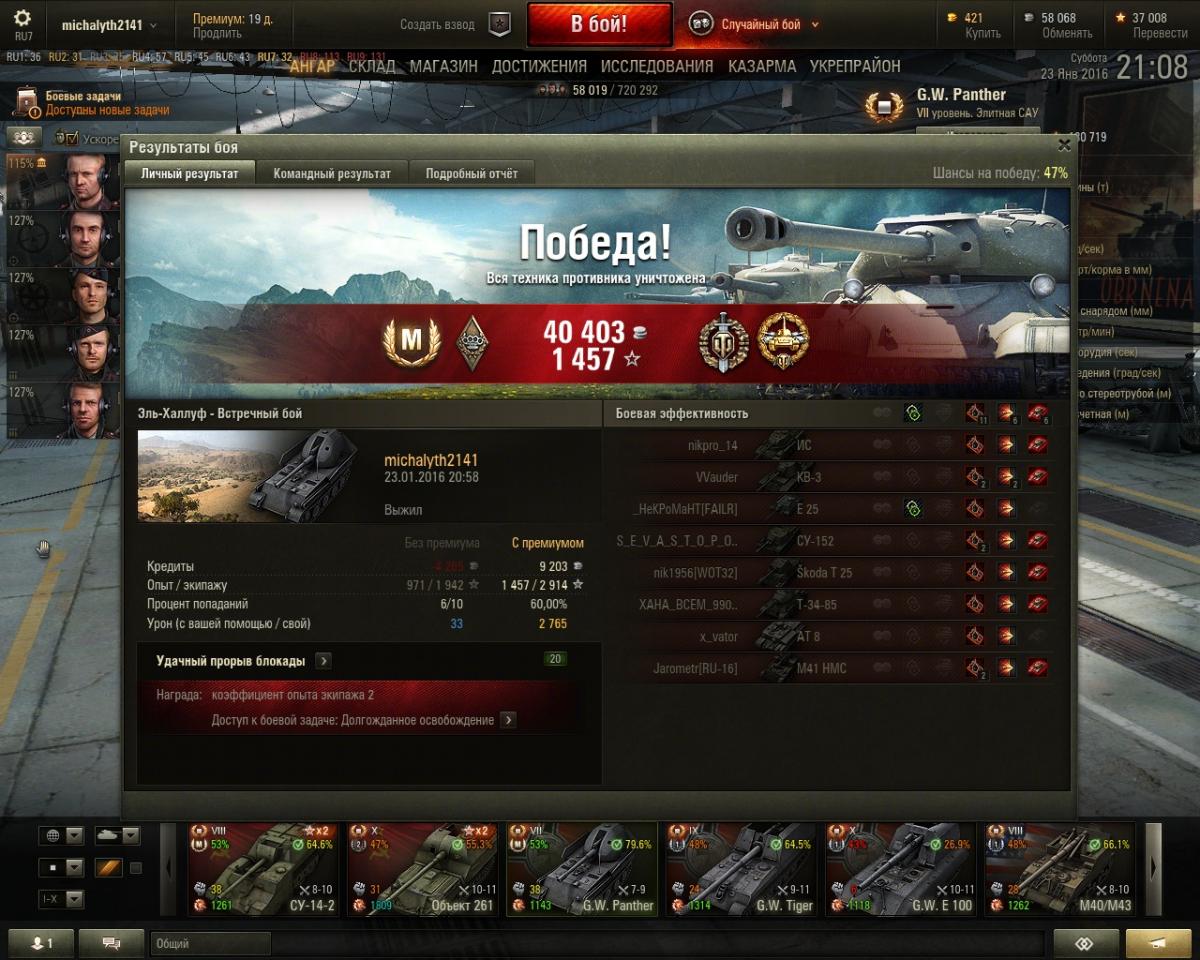Expand the nation filter globe dropdown

click(x=60, y=836)
